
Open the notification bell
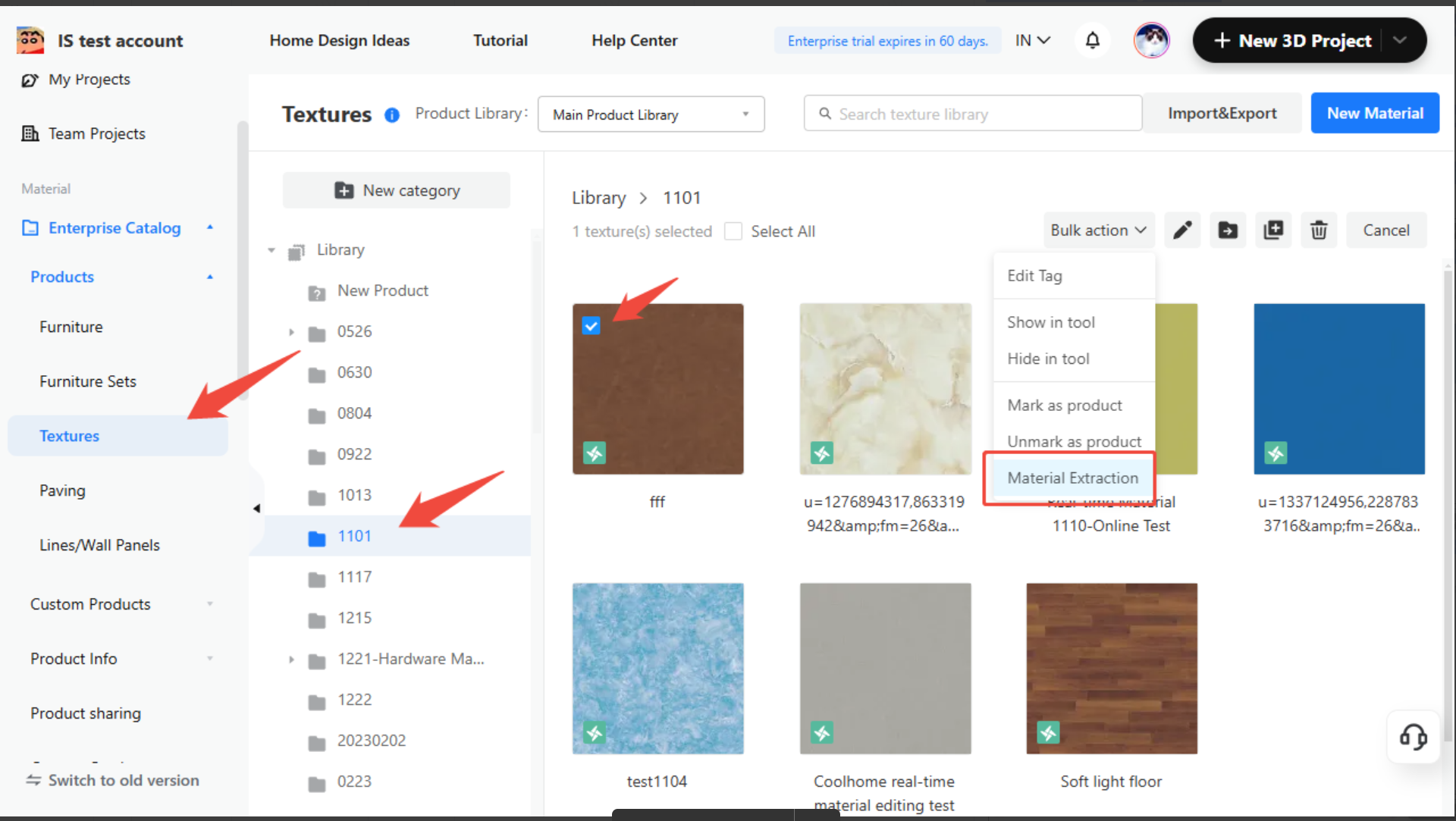pos(1092,40)
